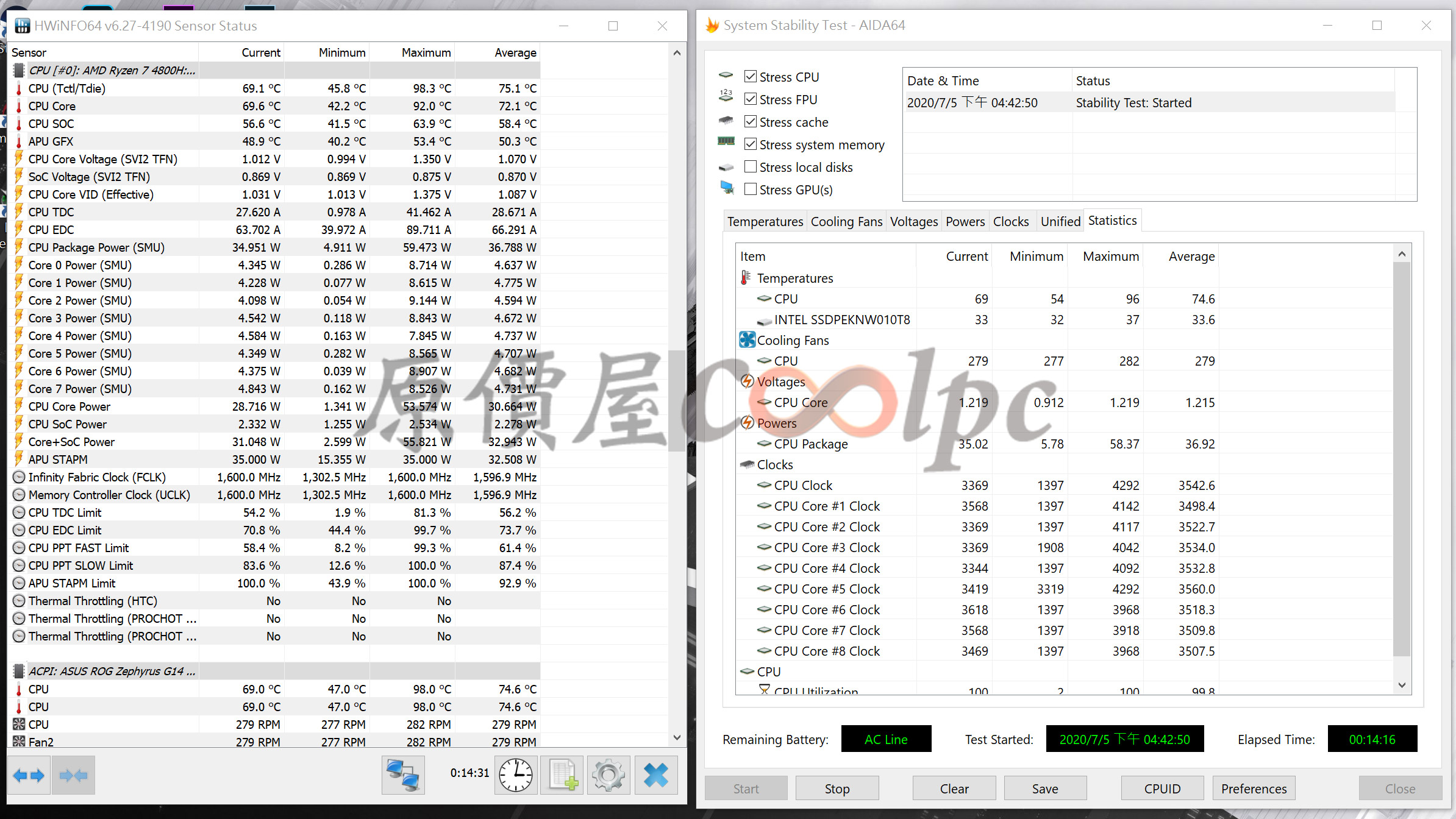Select the CPU Package Power (SMU) row
Image resolution: width=1456 pixels, height=819 pixels.
click(275, 247)
